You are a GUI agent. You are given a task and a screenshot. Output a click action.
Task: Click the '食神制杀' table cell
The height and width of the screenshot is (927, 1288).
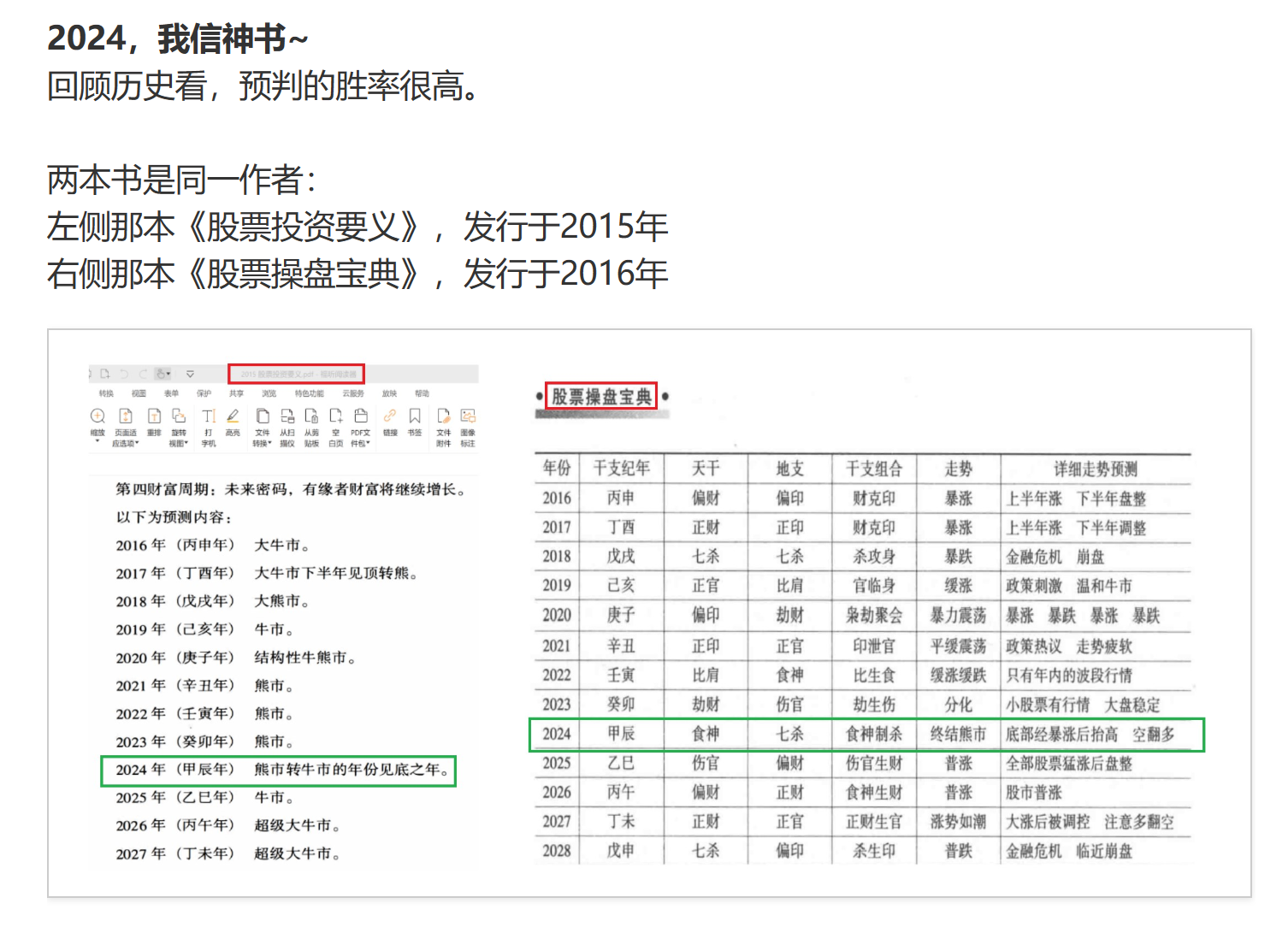pos(874,734)
